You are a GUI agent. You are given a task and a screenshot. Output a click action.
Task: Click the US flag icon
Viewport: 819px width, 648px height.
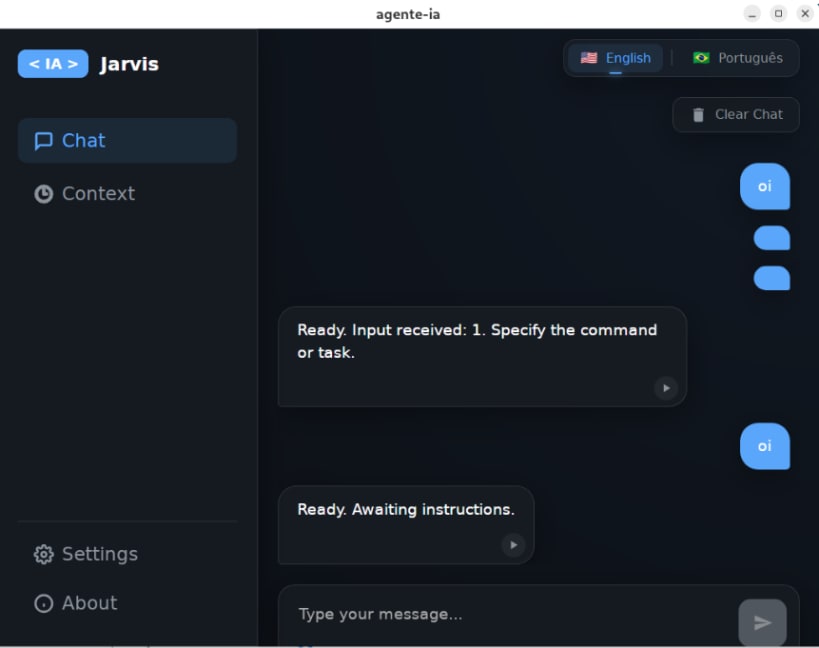click(x=589, y=58)
